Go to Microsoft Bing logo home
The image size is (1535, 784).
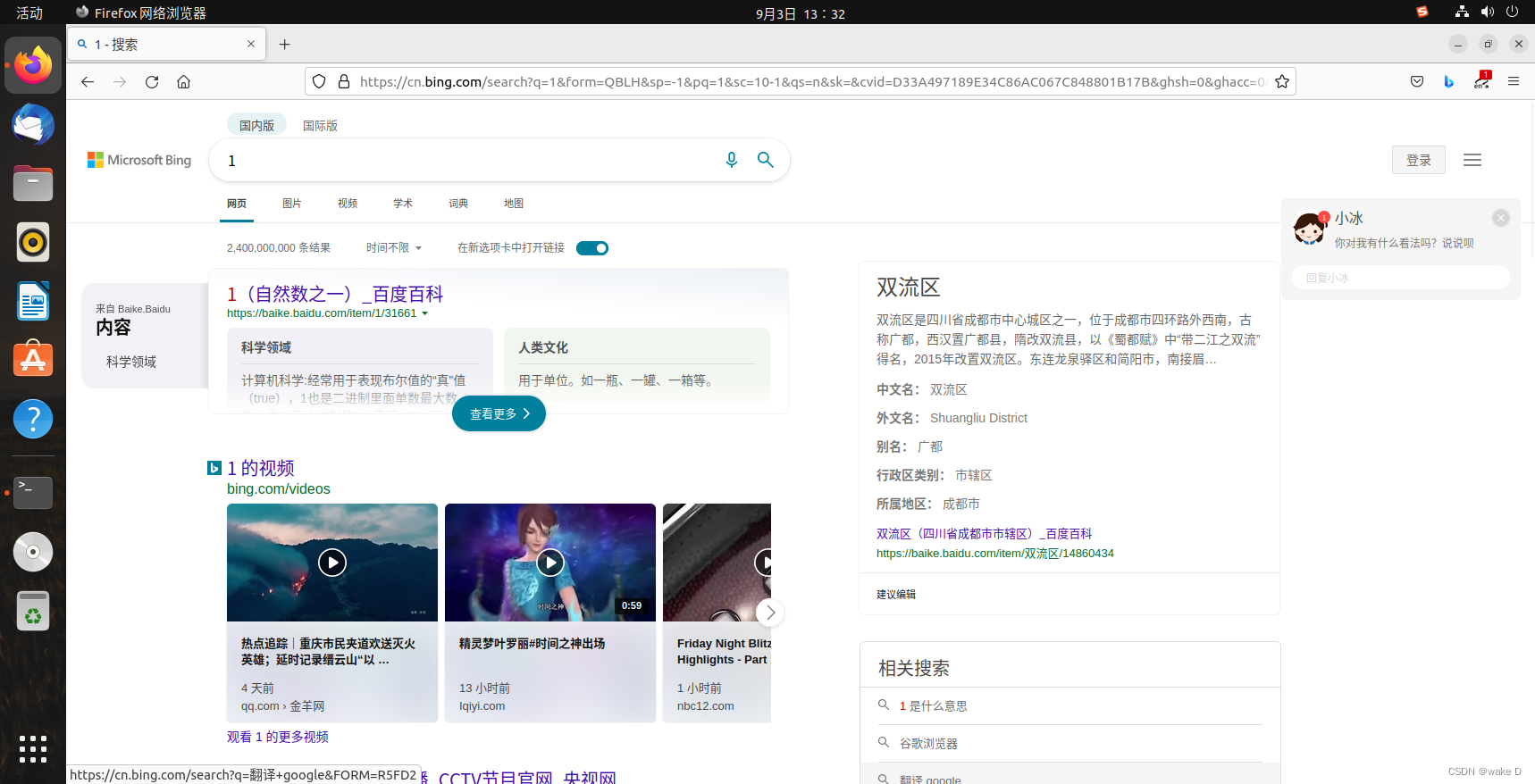pos(139,160)
